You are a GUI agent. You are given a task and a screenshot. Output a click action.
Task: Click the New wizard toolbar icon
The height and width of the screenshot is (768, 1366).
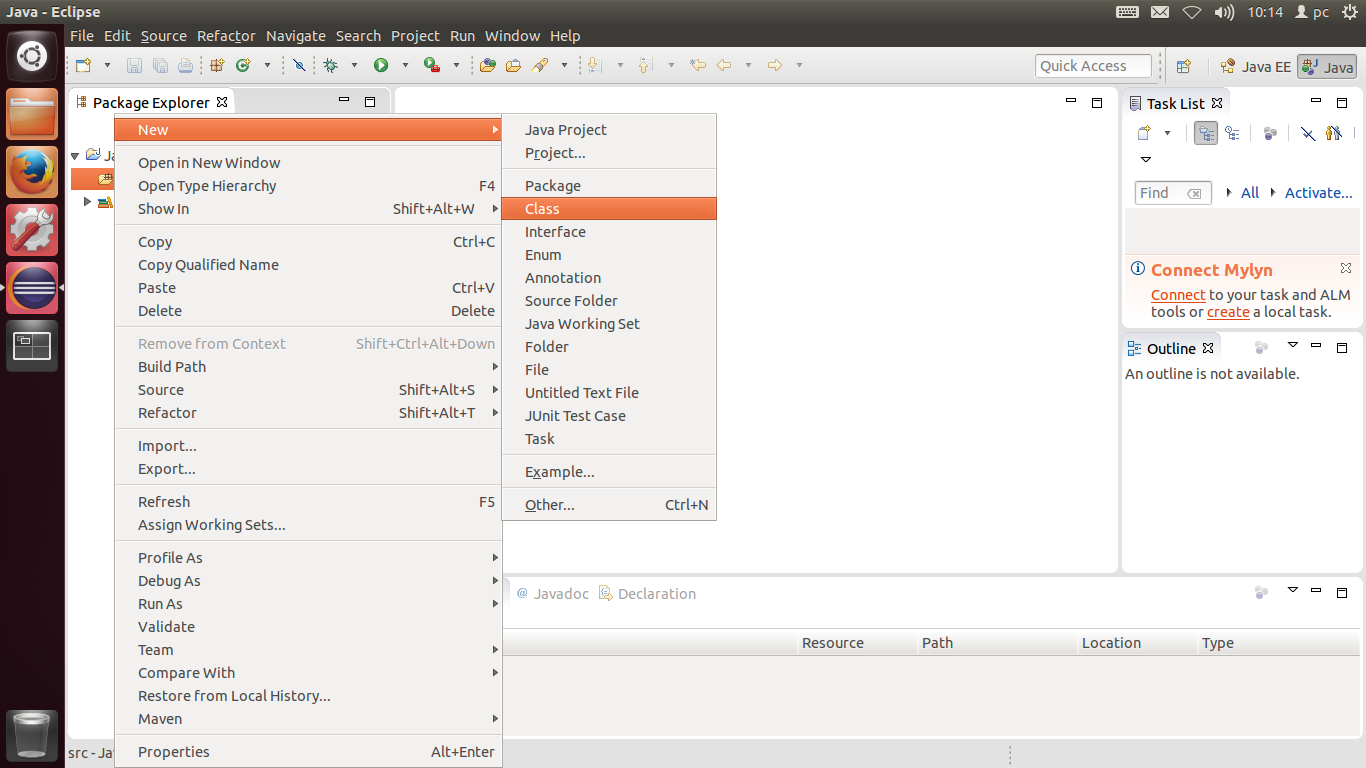pyautogui.click(x=84, y=66)
